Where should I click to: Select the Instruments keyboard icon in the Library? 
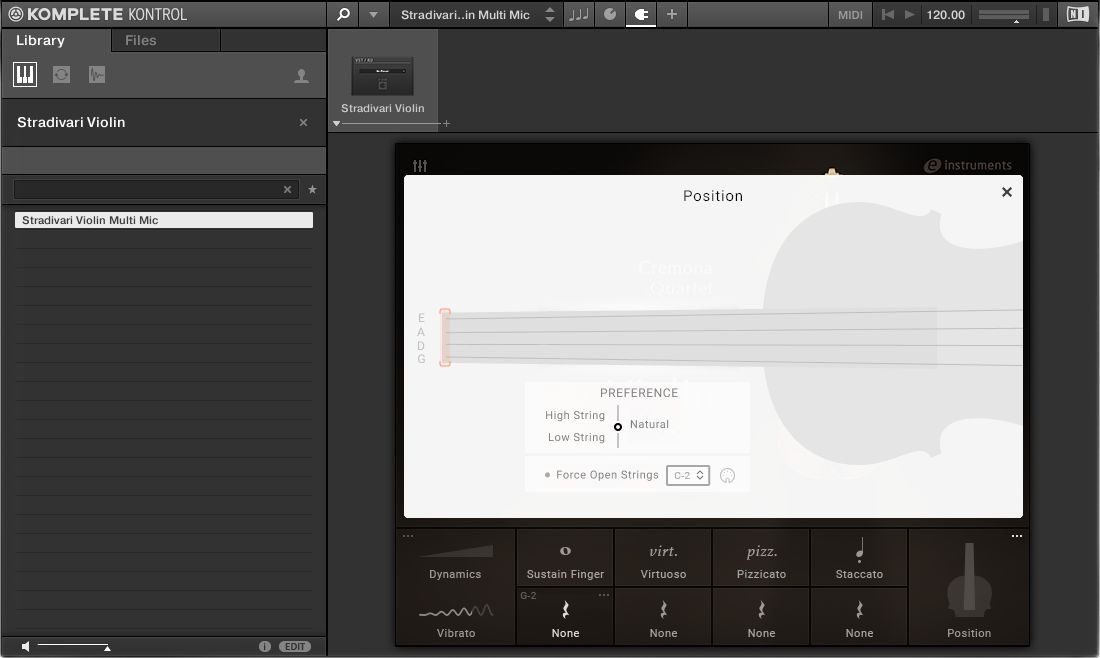point(24,74)
